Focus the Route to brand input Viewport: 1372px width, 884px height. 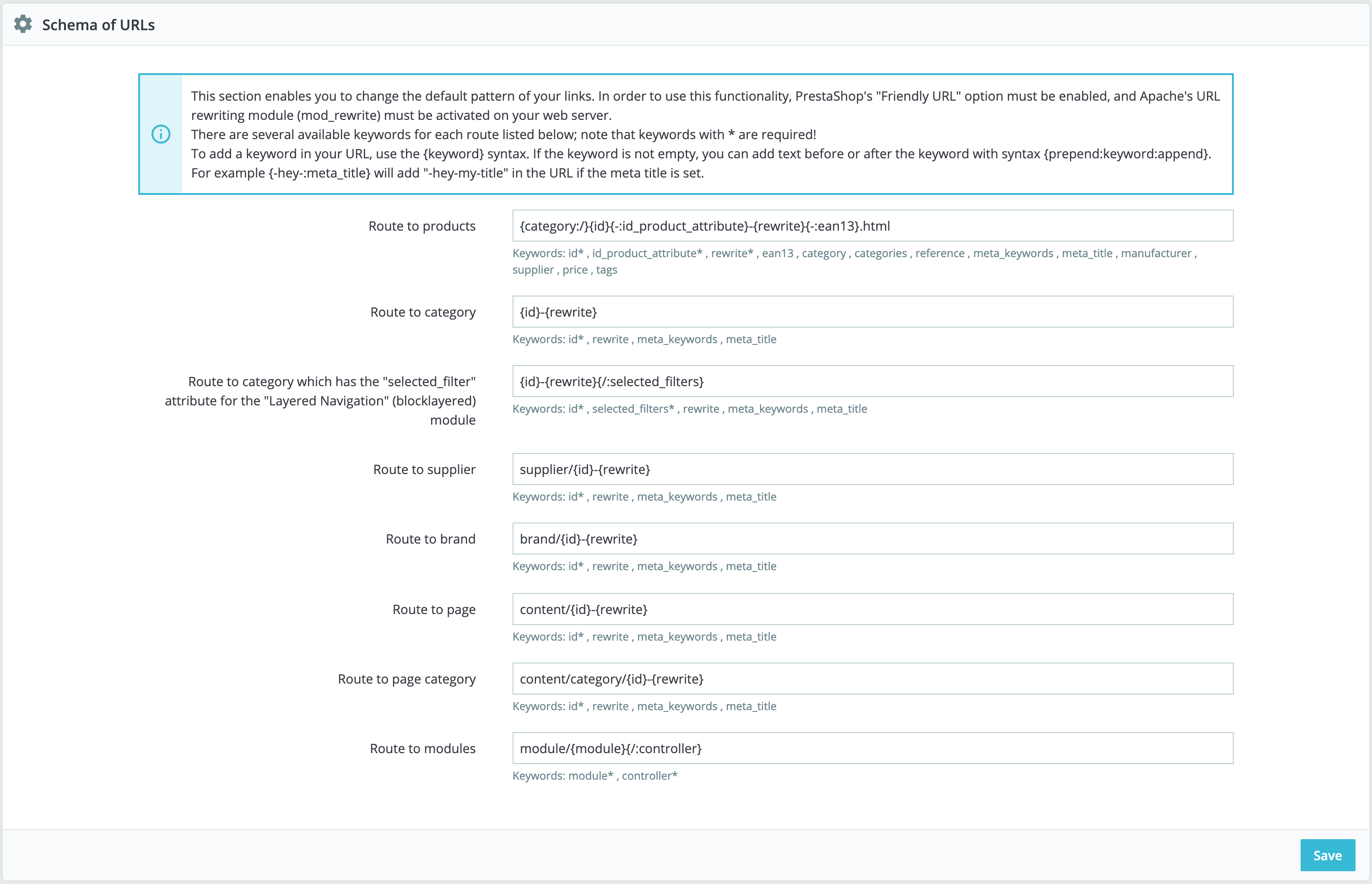point(873,539)
